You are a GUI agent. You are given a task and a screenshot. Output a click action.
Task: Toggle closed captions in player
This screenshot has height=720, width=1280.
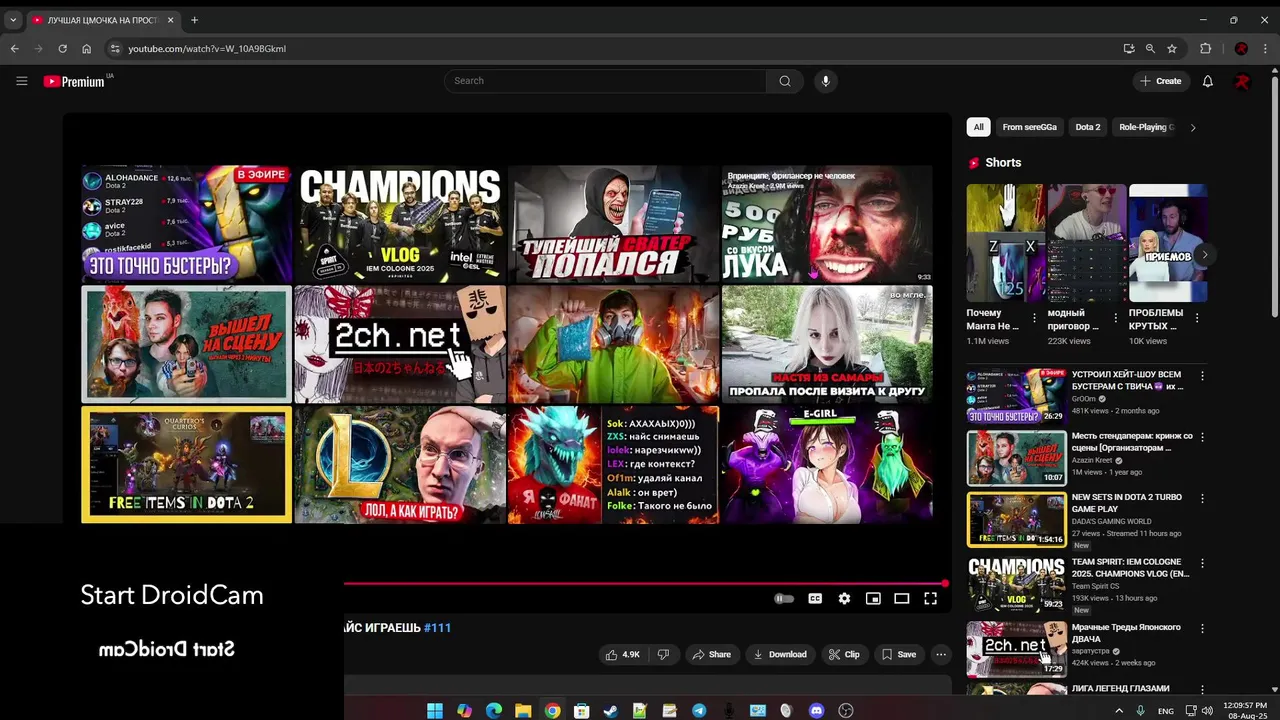click(x=815, y=599)
